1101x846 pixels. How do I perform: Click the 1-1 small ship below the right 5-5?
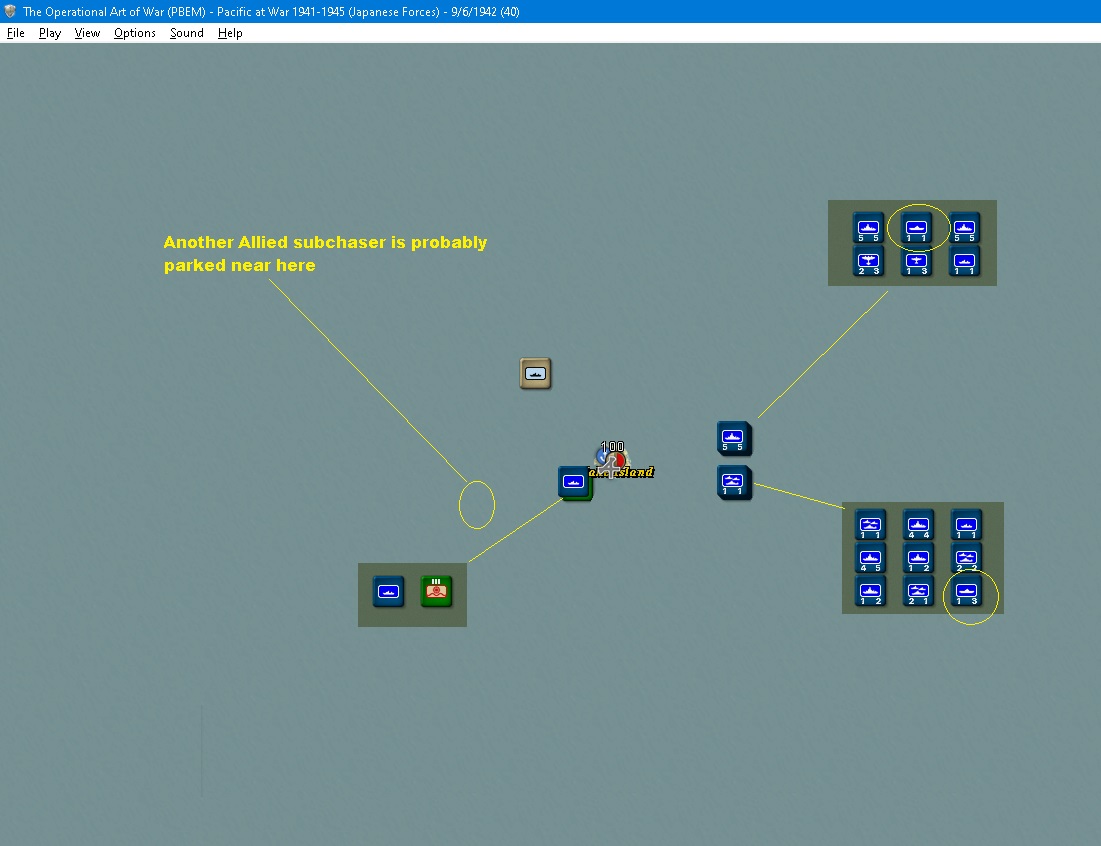coord(964,261)
